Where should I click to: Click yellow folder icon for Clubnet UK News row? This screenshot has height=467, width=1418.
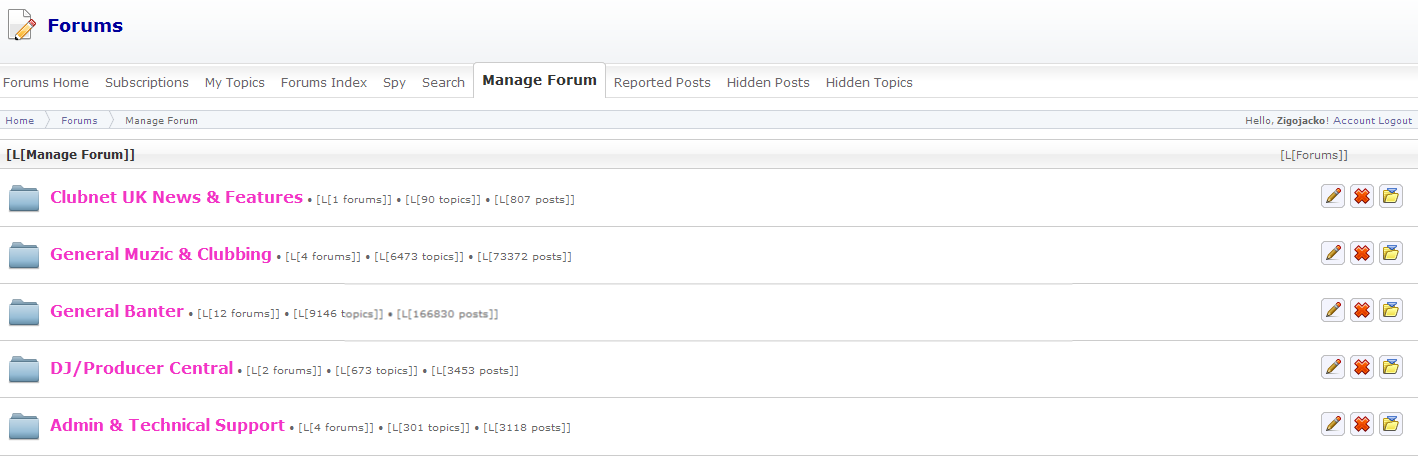1390,196
